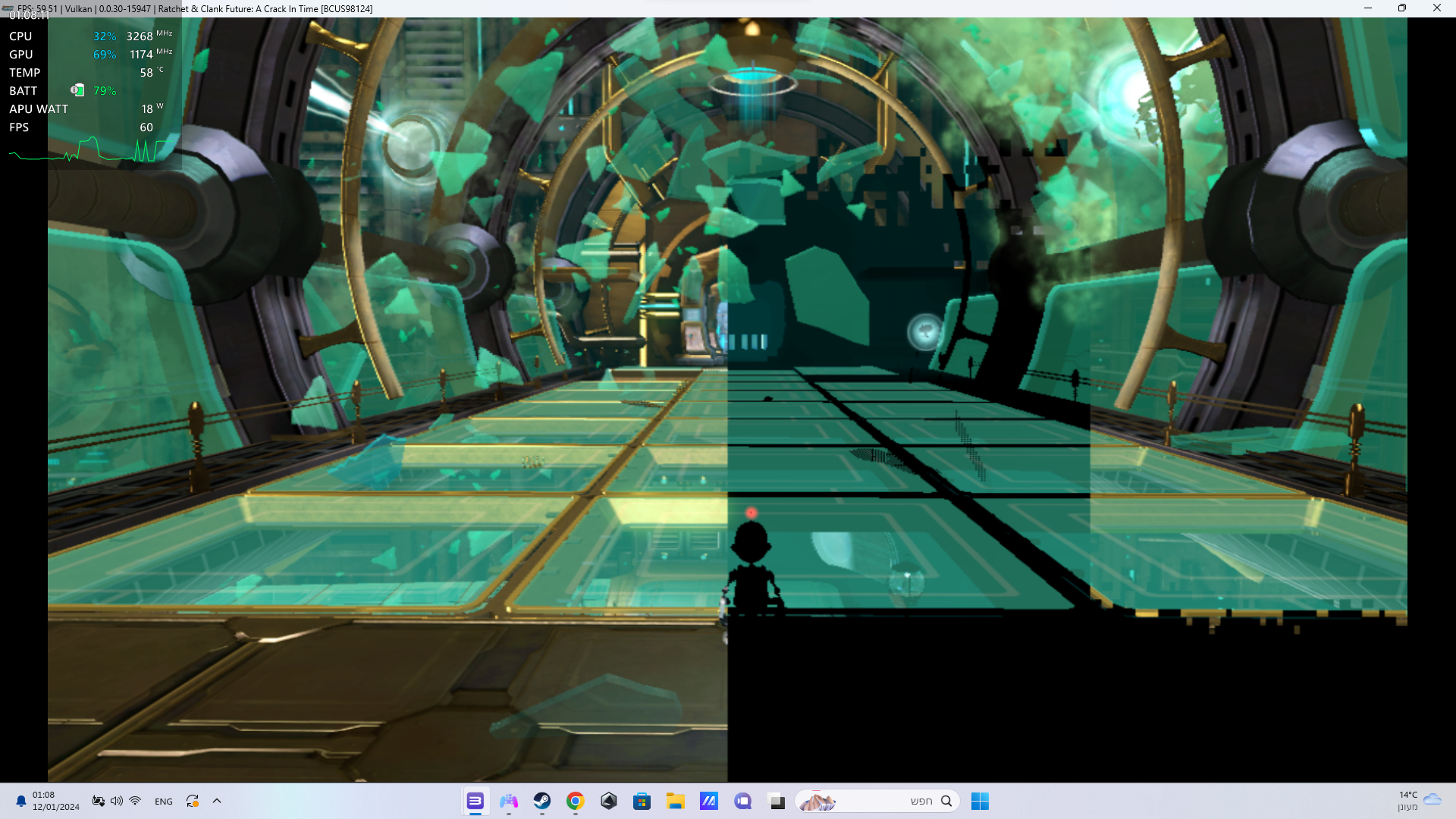Open the Windows Start menu
1456x819 pixels.
pos(980,801)
